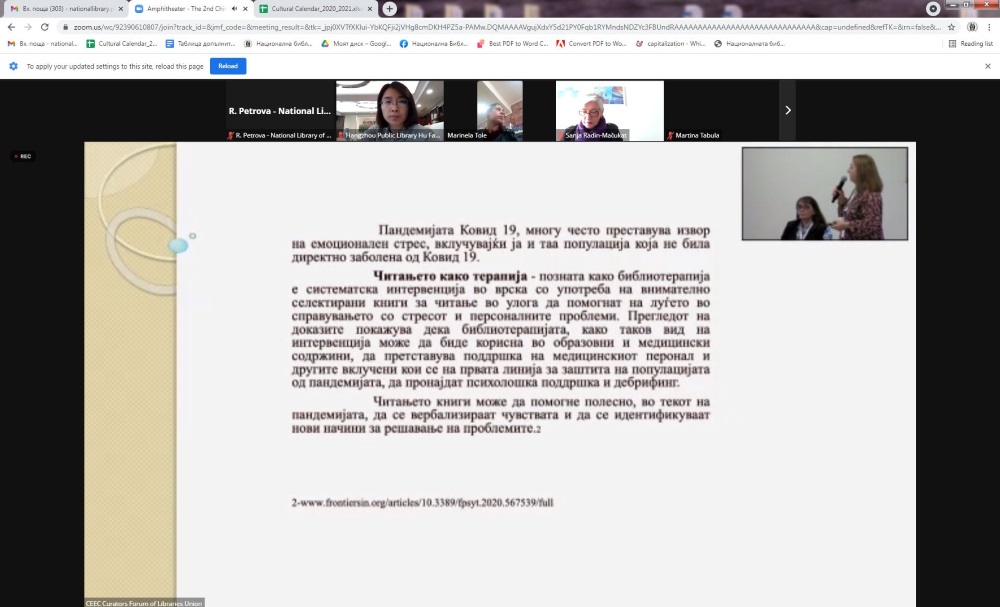Viewport: 1000px width, 607px height.
Task: Open the Facebook National Library bookmark
Action: coord(434,44)
